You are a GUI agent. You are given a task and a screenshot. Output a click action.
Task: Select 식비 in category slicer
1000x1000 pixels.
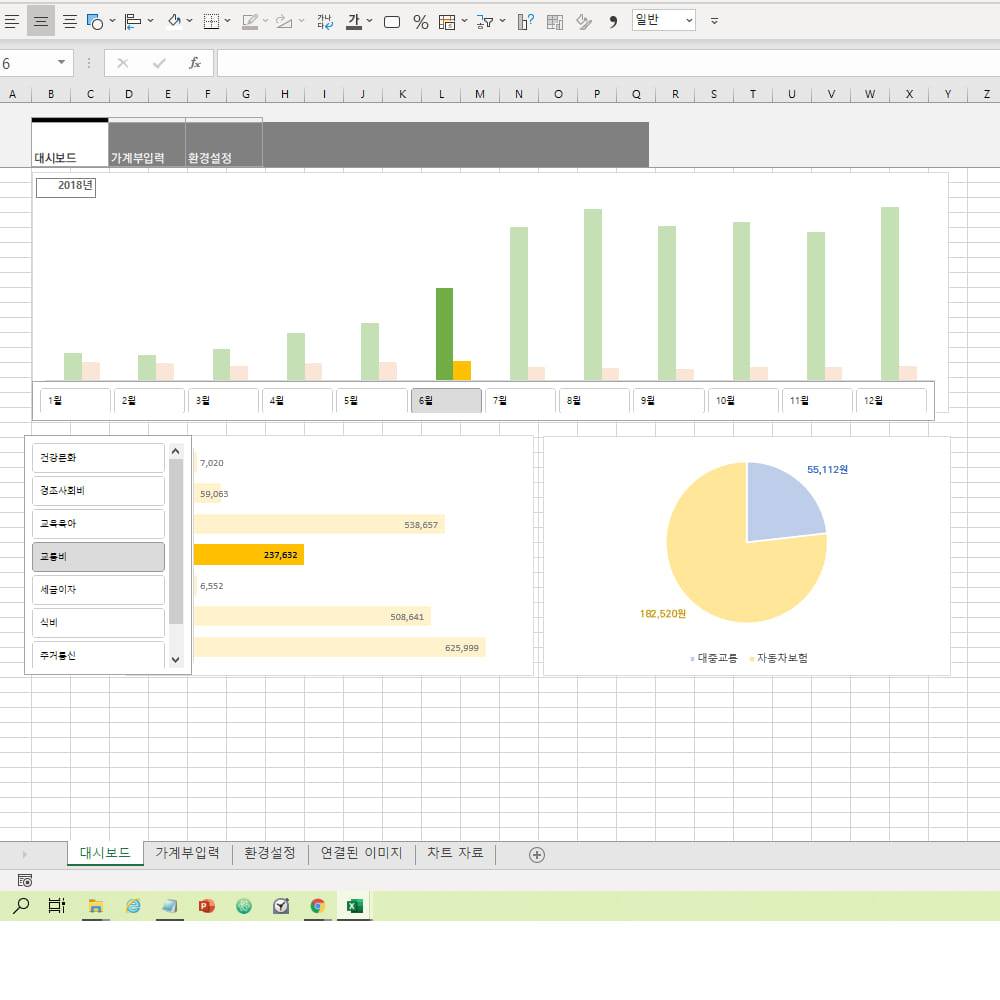(x=98, y=623)
